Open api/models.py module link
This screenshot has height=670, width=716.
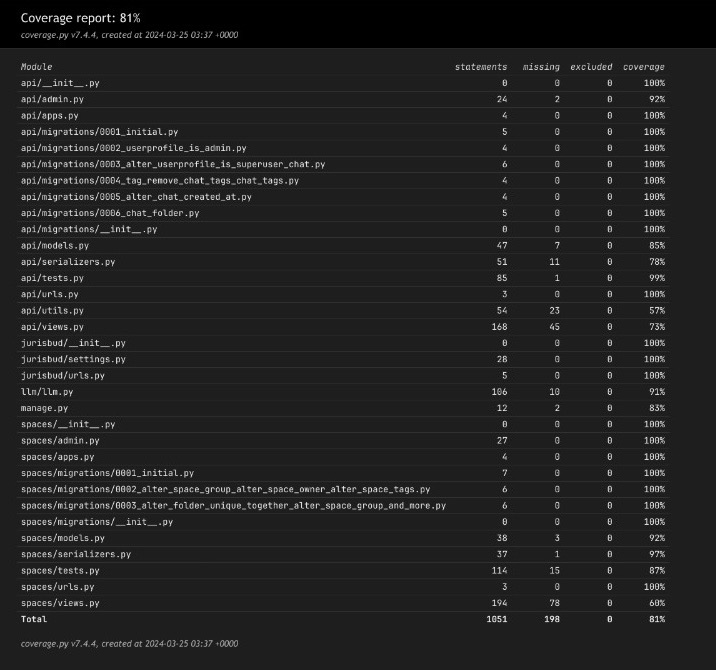54,246
